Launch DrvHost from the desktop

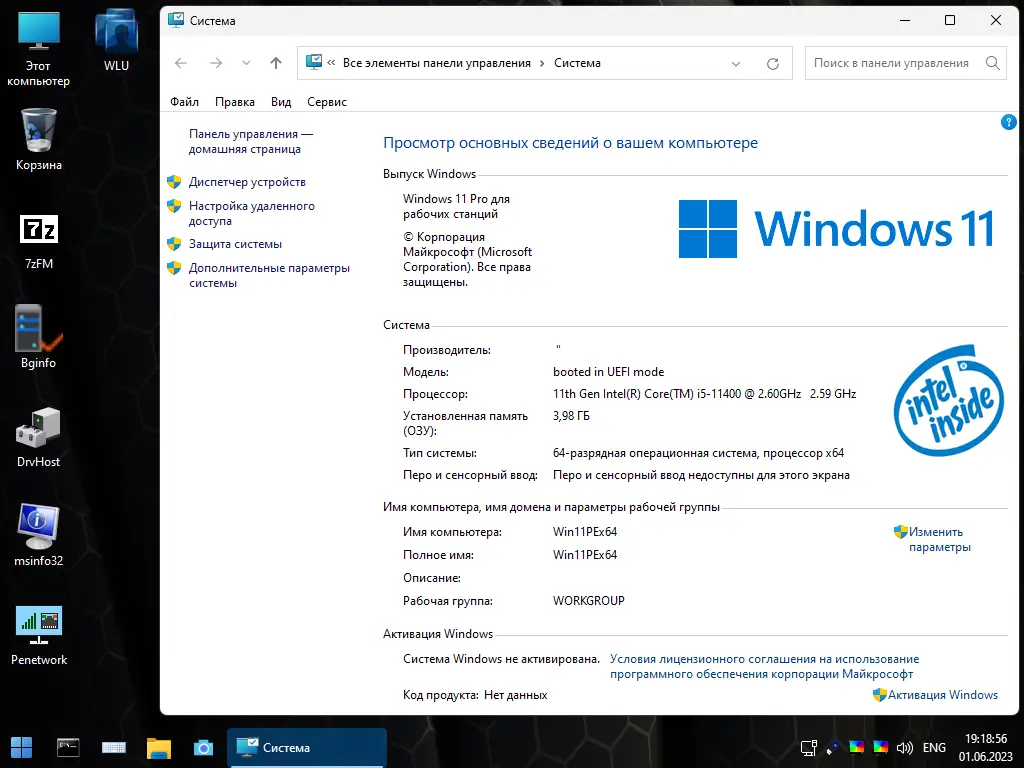[39, 438]
